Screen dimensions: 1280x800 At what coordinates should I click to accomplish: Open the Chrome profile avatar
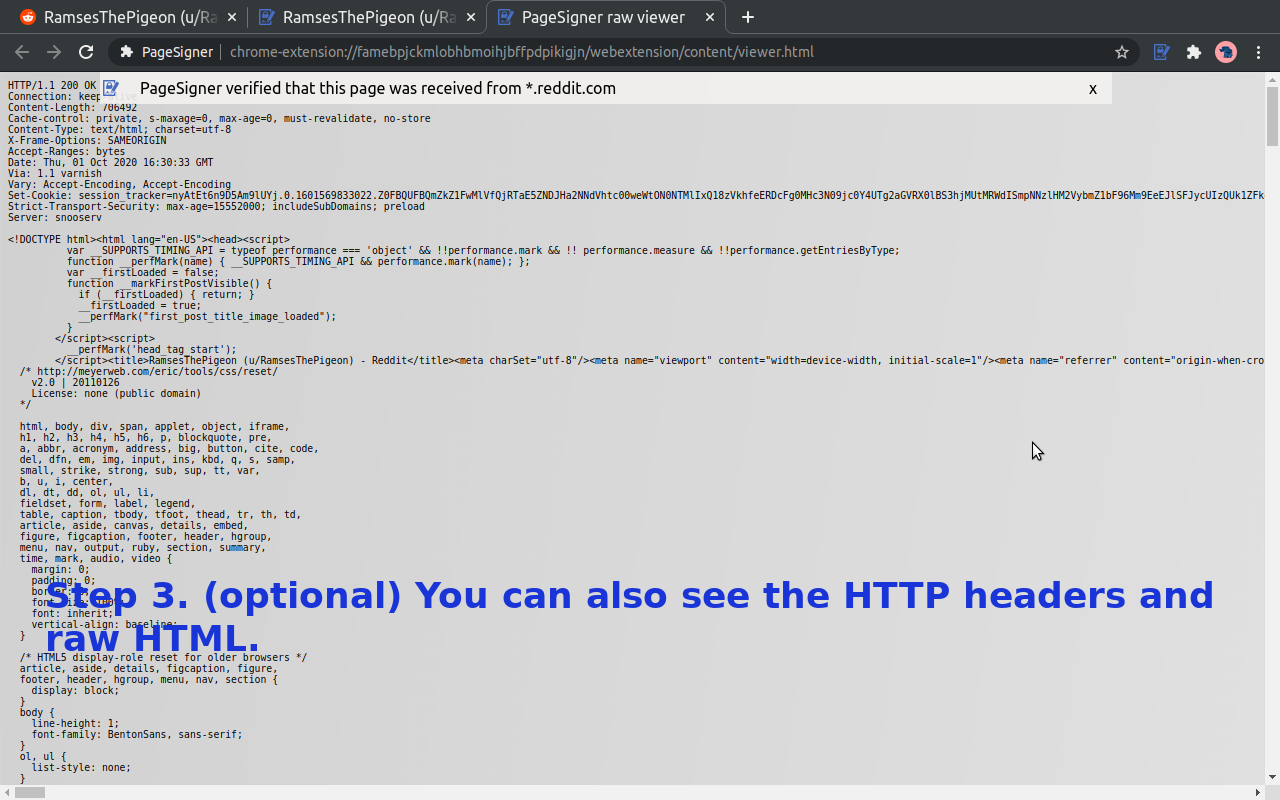(x=1226, y=52)
